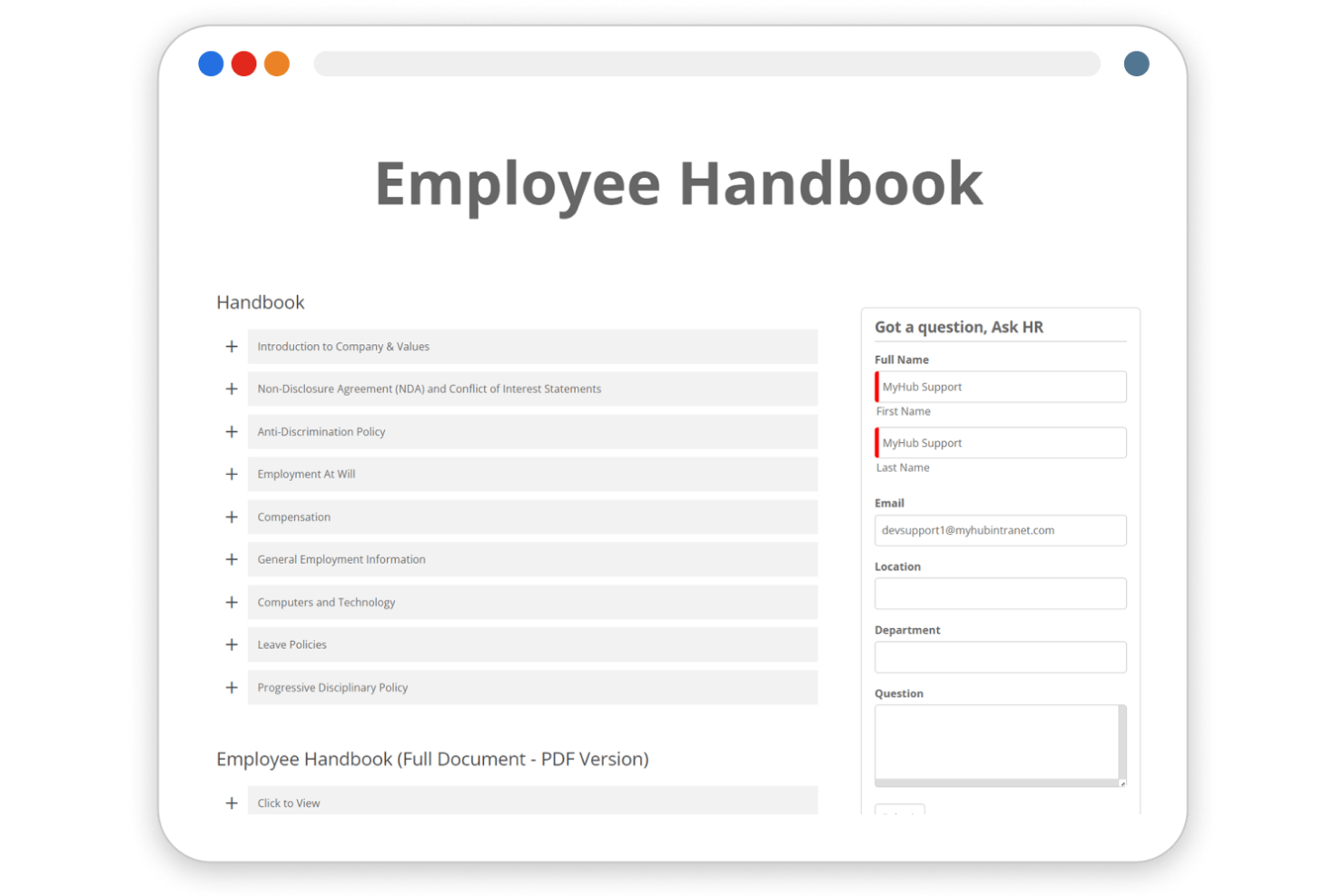
Task: Focus the Department input field
Action: pyautogui.click(x=1001, y=657)
